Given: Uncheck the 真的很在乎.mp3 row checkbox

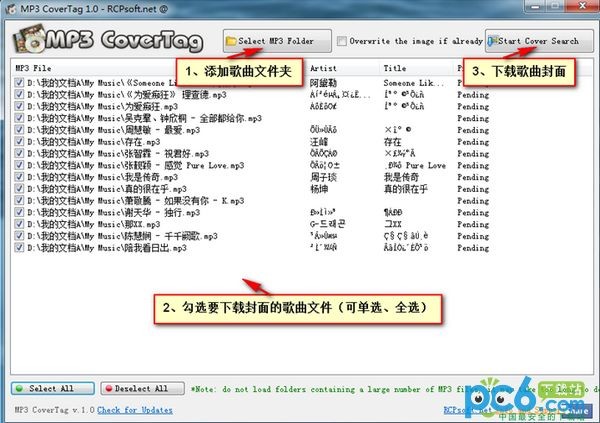Looking at the screenshot, I should click(19, 189).
